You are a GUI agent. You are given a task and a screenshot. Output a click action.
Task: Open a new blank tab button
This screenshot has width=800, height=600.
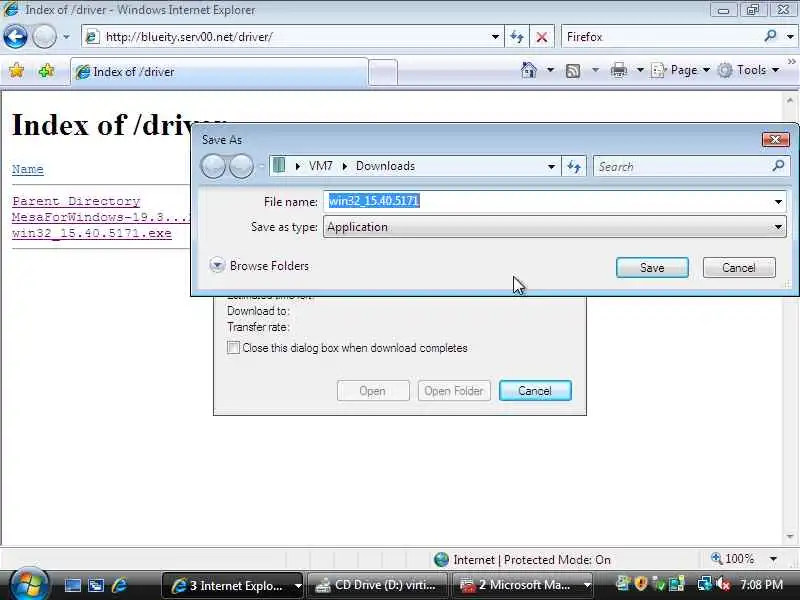(x=383, y=72)
